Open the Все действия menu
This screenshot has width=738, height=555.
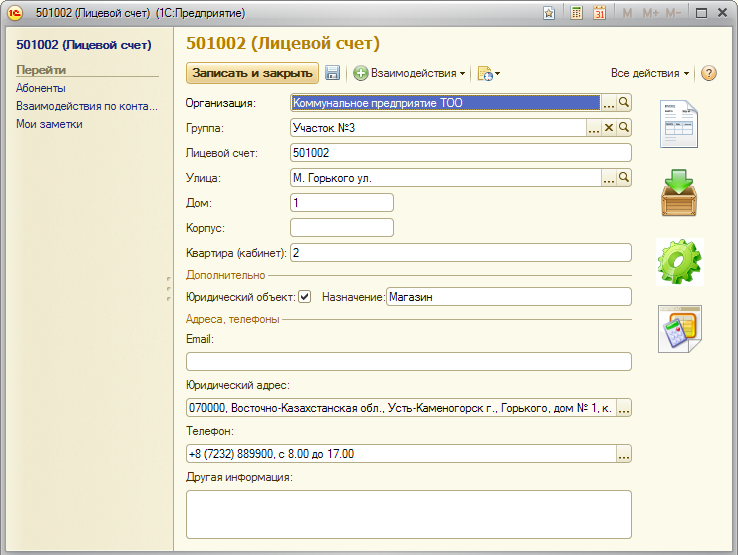[650, 73]
